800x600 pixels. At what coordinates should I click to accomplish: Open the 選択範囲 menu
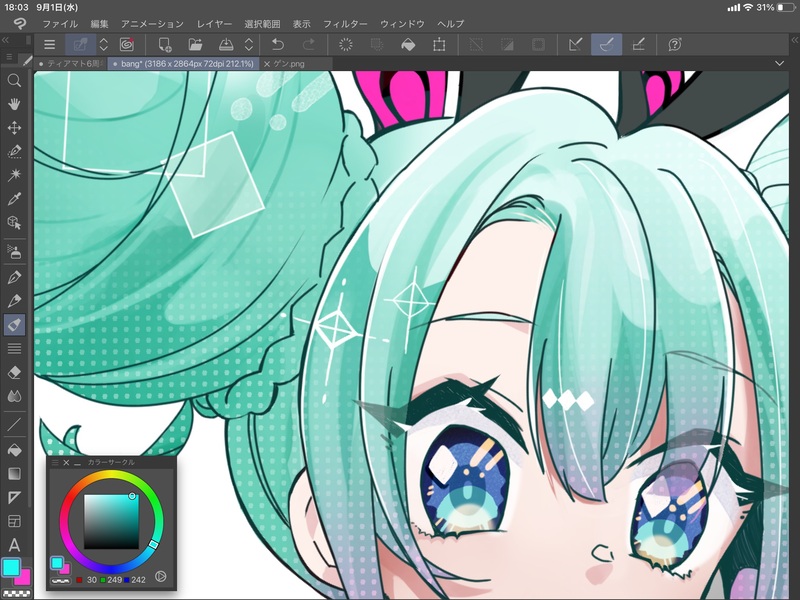click(x=262, y=24)
